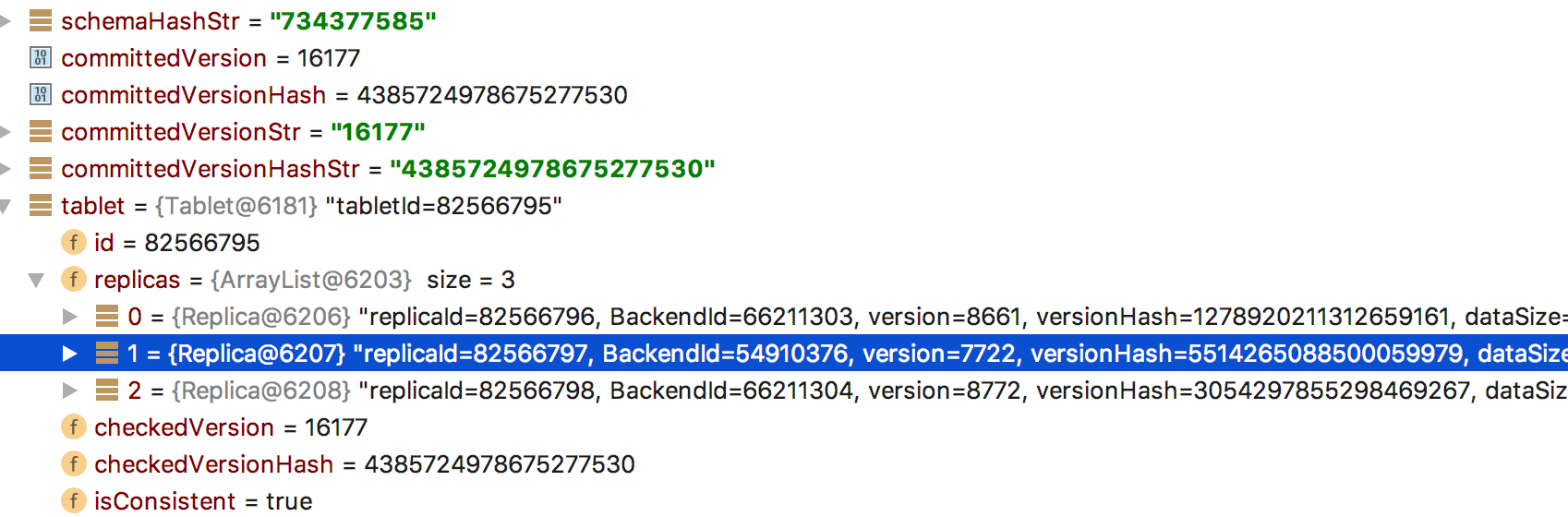1568x517 pixels.
Task: Click the object icon next to tablet
Action: pos(41,205)
